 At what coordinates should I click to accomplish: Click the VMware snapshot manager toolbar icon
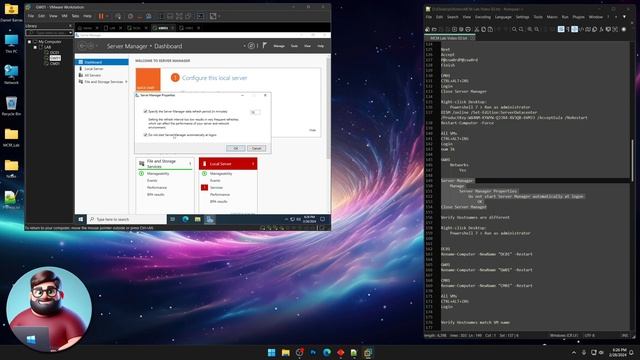149,16
